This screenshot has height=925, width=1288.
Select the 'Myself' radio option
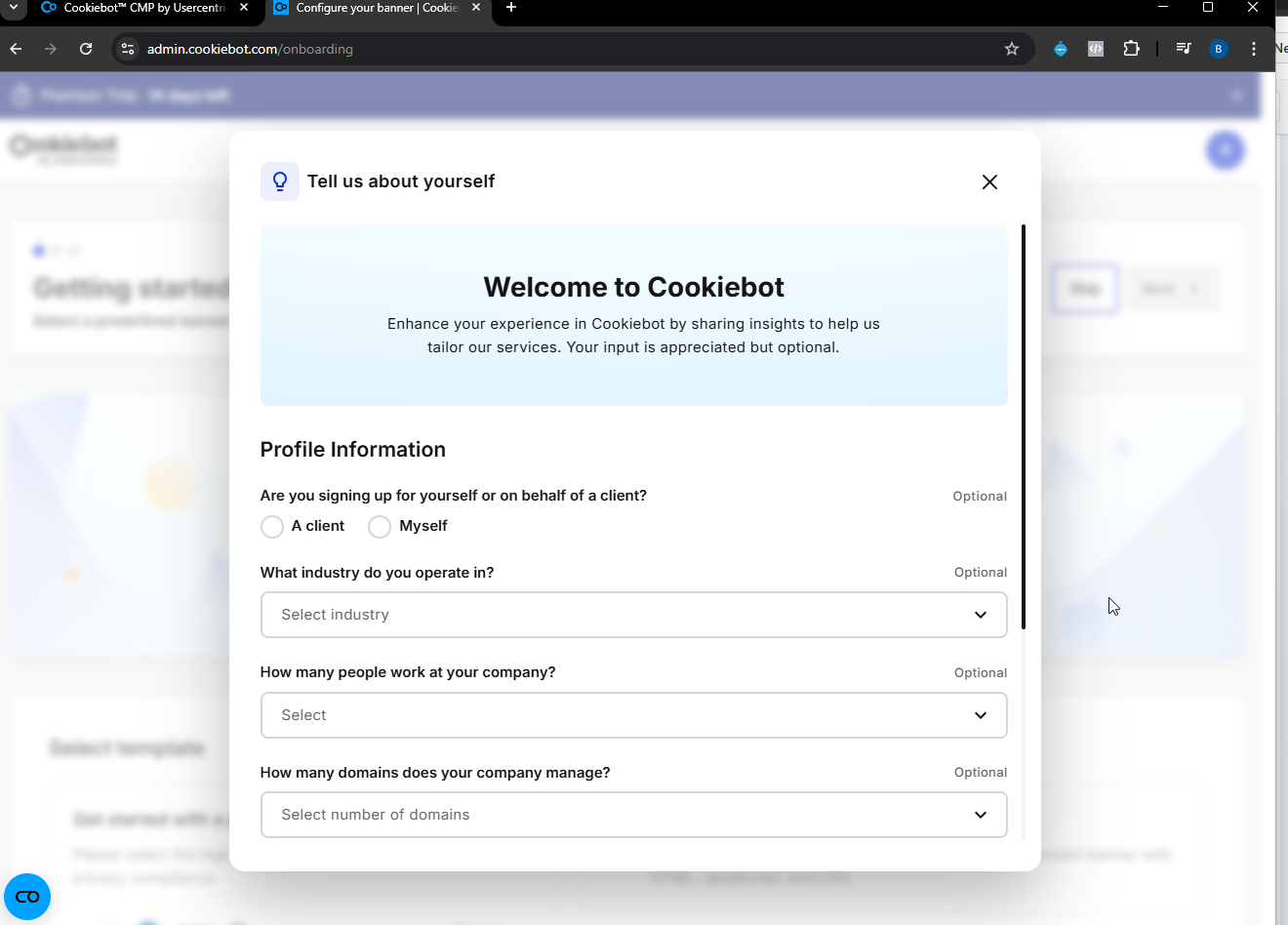coord(380,527)
